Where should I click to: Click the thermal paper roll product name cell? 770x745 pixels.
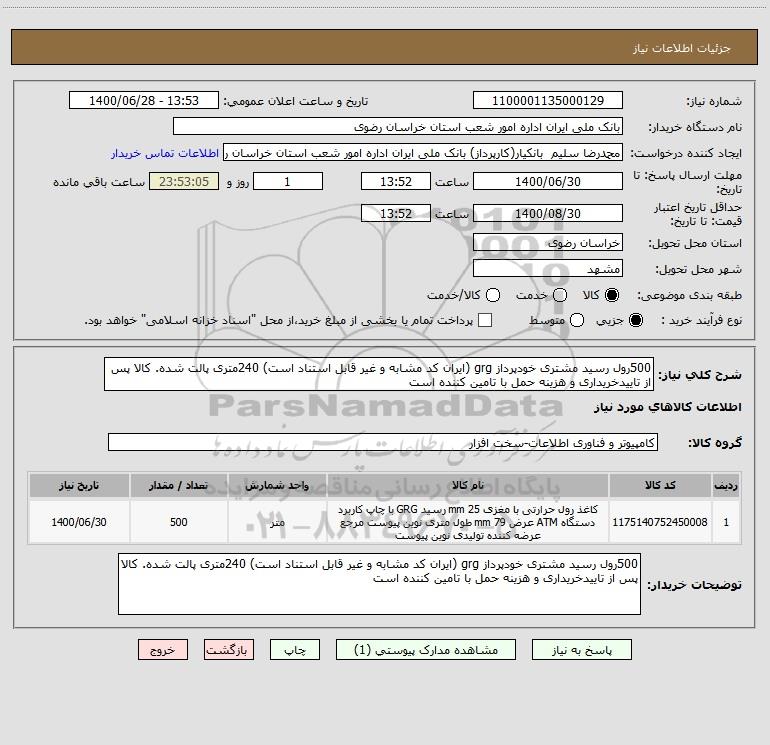click(x=468, y=522)
